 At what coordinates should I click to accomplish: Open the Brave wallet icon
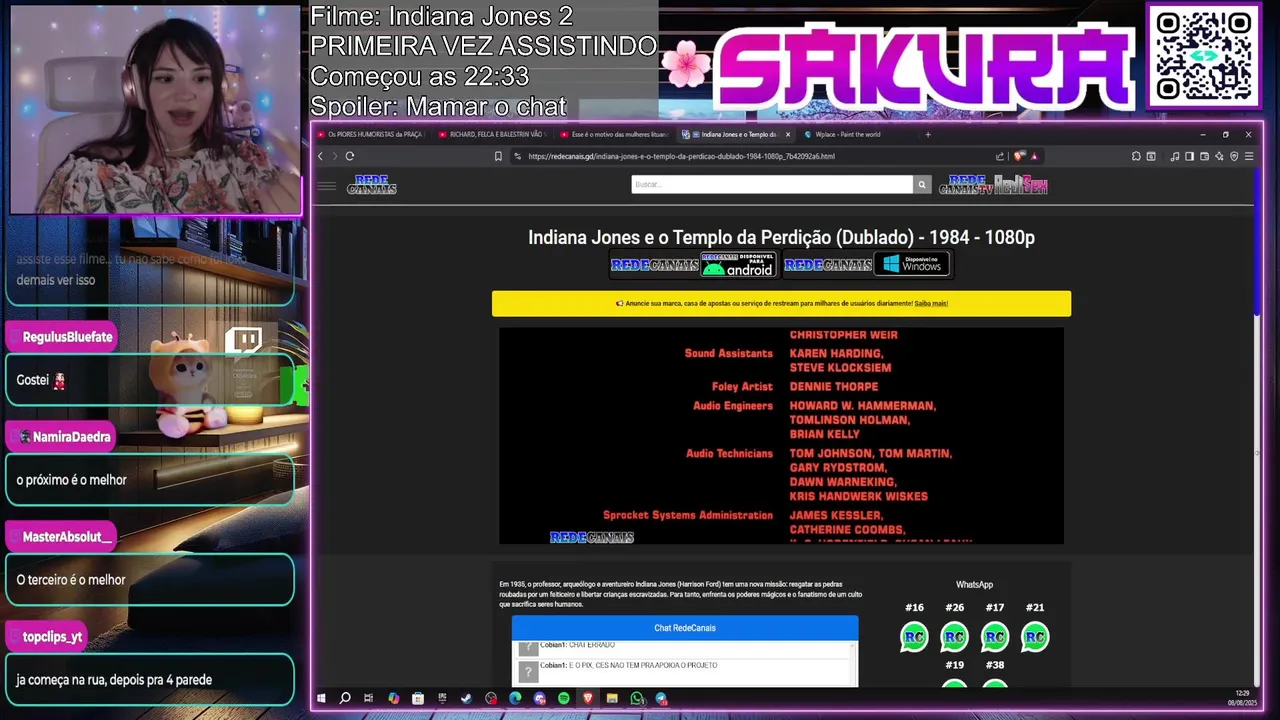point(1204,156)
